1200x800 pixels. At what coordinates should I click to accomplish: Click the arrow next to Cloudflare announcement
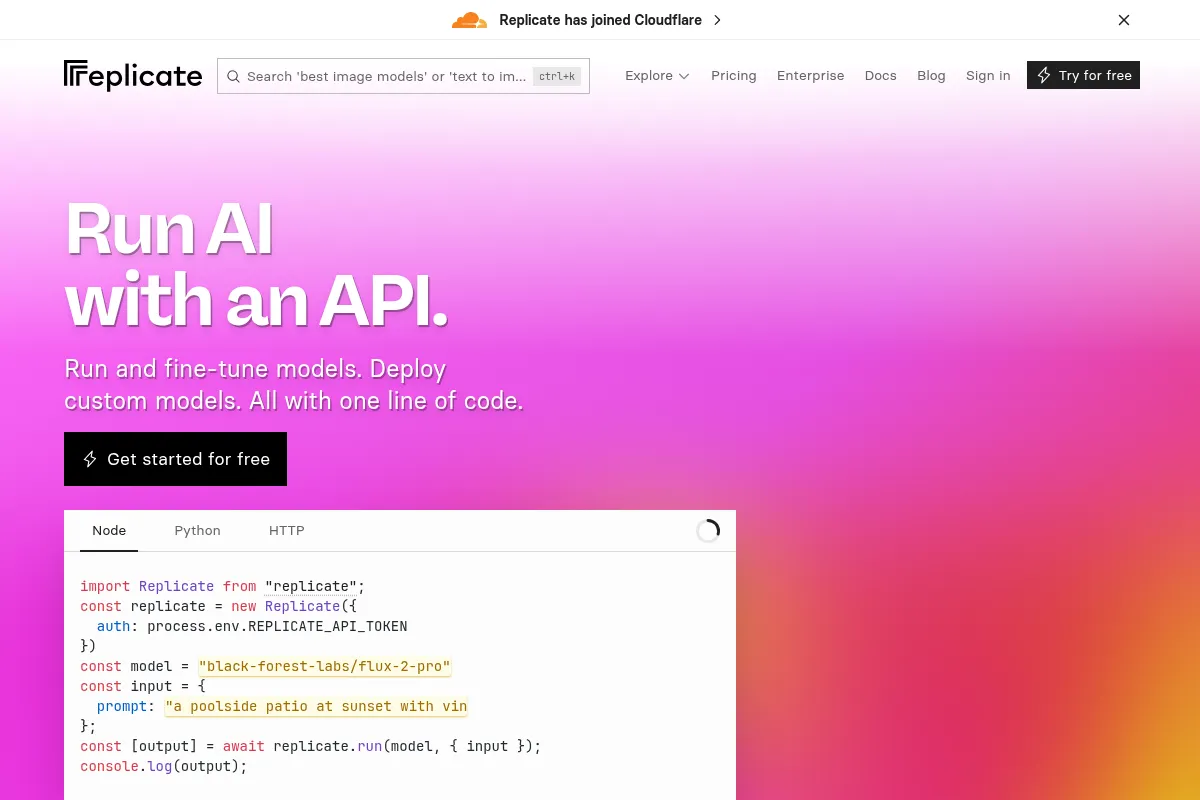tap(717, 20)
